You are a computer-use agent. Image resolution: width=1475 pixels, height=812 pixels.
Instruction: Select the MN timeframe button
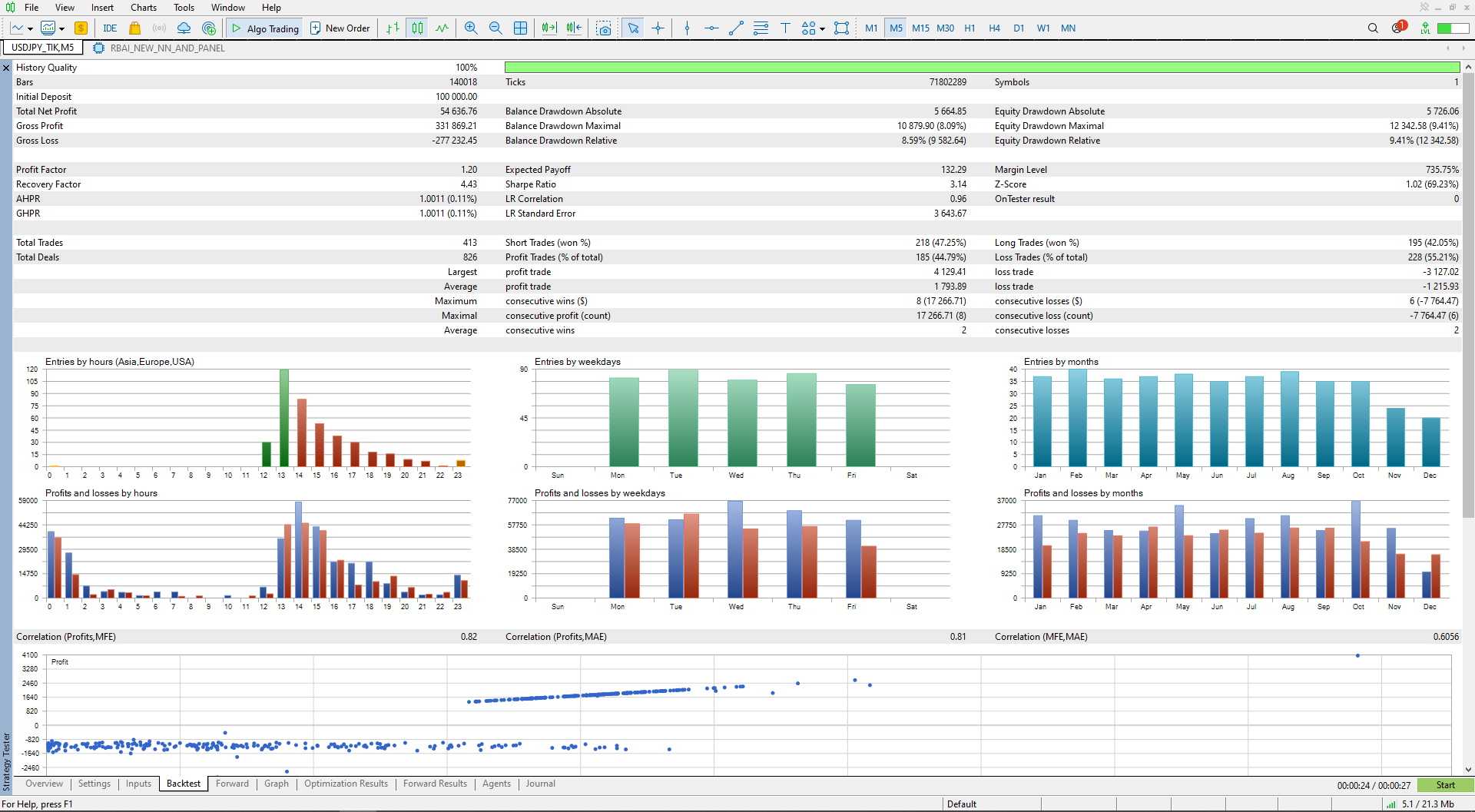[1068, 28]
